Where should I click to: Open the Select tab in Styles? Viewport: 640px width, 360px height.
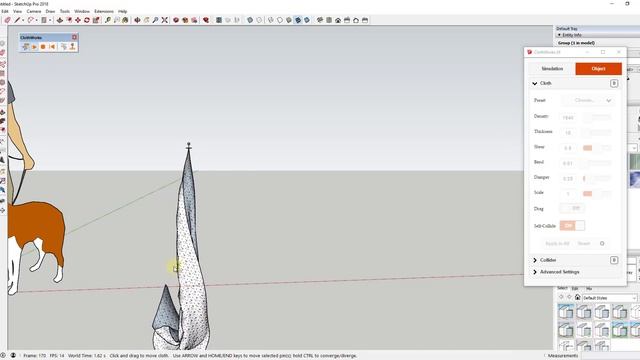coord(562,288)
